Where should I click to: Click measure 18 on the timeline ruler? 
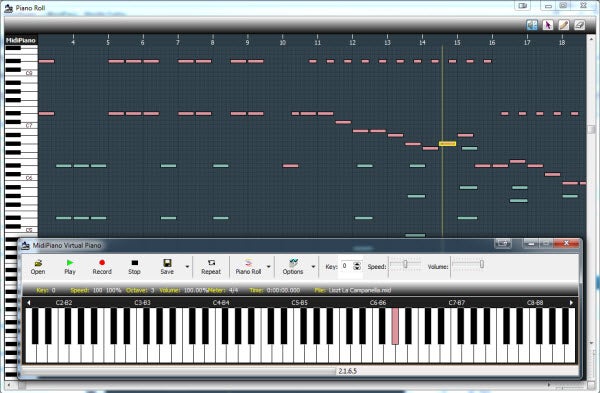click(x=562, y=42)
